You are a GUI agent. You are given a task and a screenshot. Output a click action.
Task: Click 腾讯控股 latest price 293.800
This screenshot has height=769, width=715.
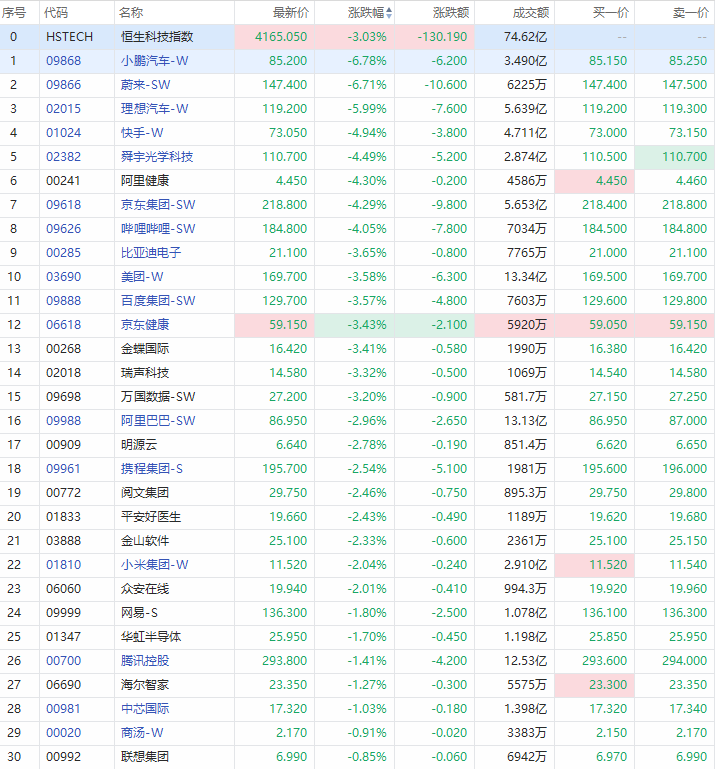click(x=284, y=662)
